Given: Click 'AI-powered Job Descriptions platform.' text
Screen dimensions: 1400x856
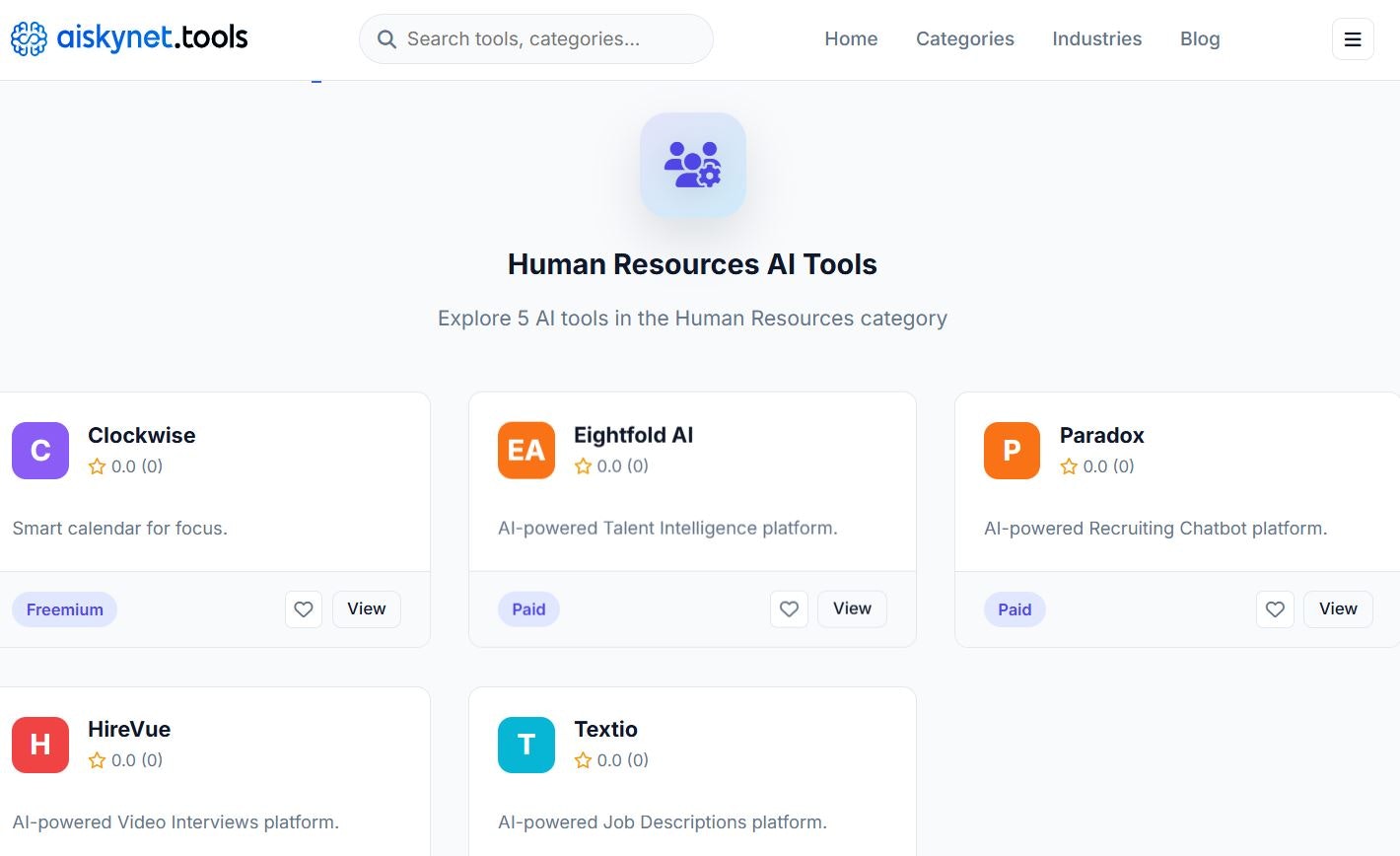Looking at the screenshot, I should pyautogui.click(x=663, y=822).
